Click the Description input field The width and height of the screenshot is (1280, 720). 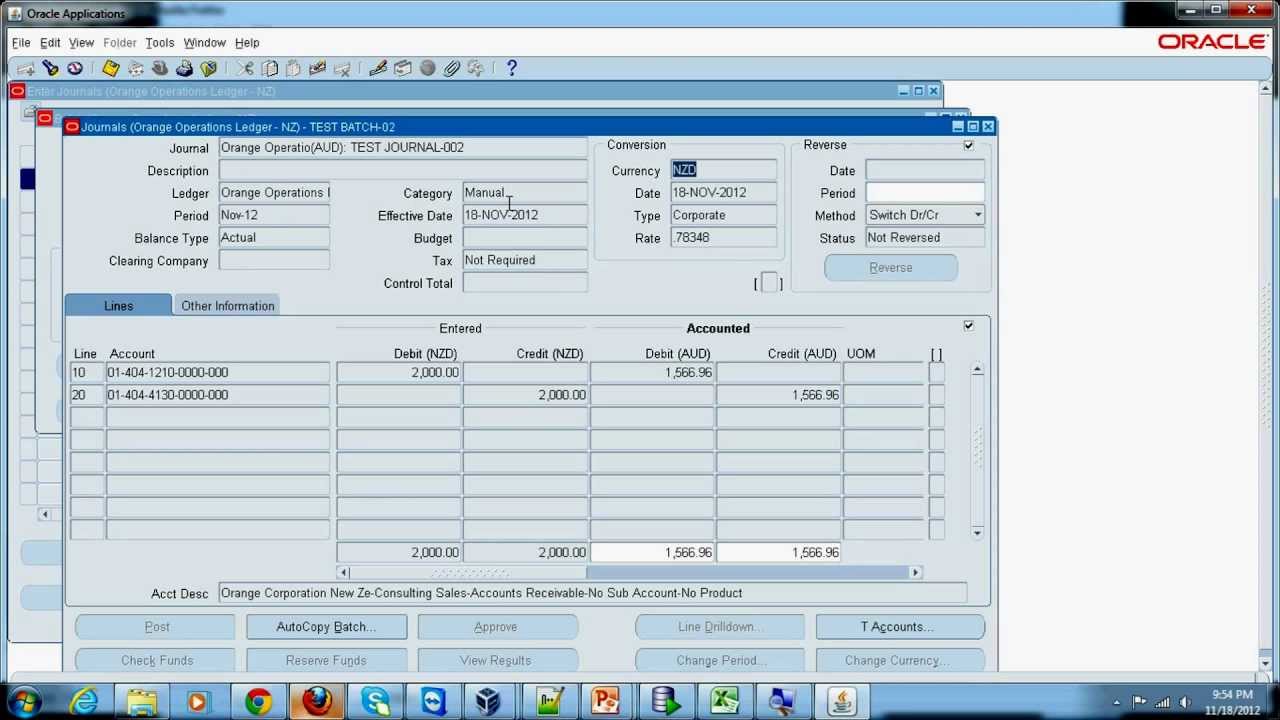point(403,171)
